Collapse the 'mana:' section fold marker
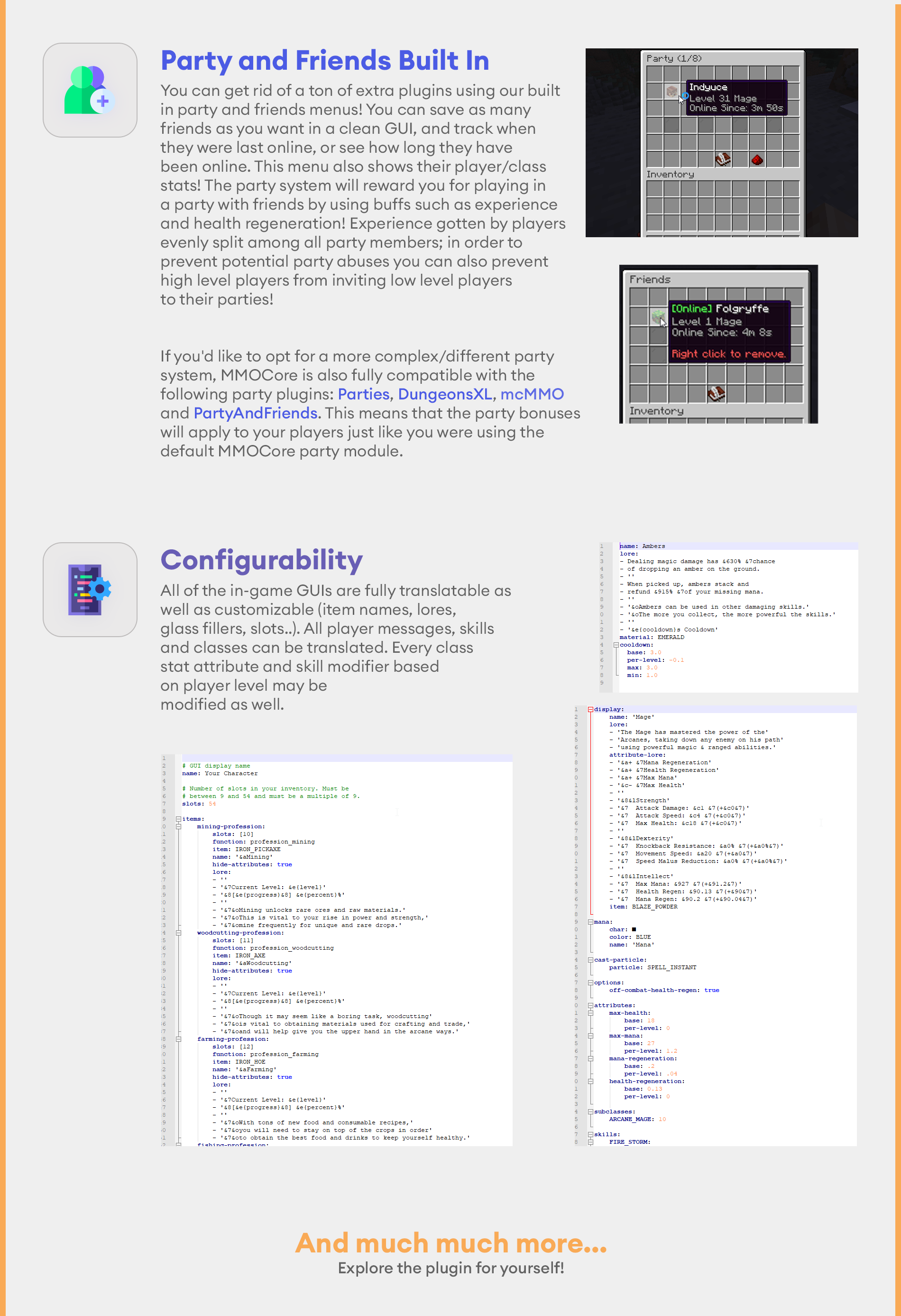901x1316 pixels. (590, 922)
